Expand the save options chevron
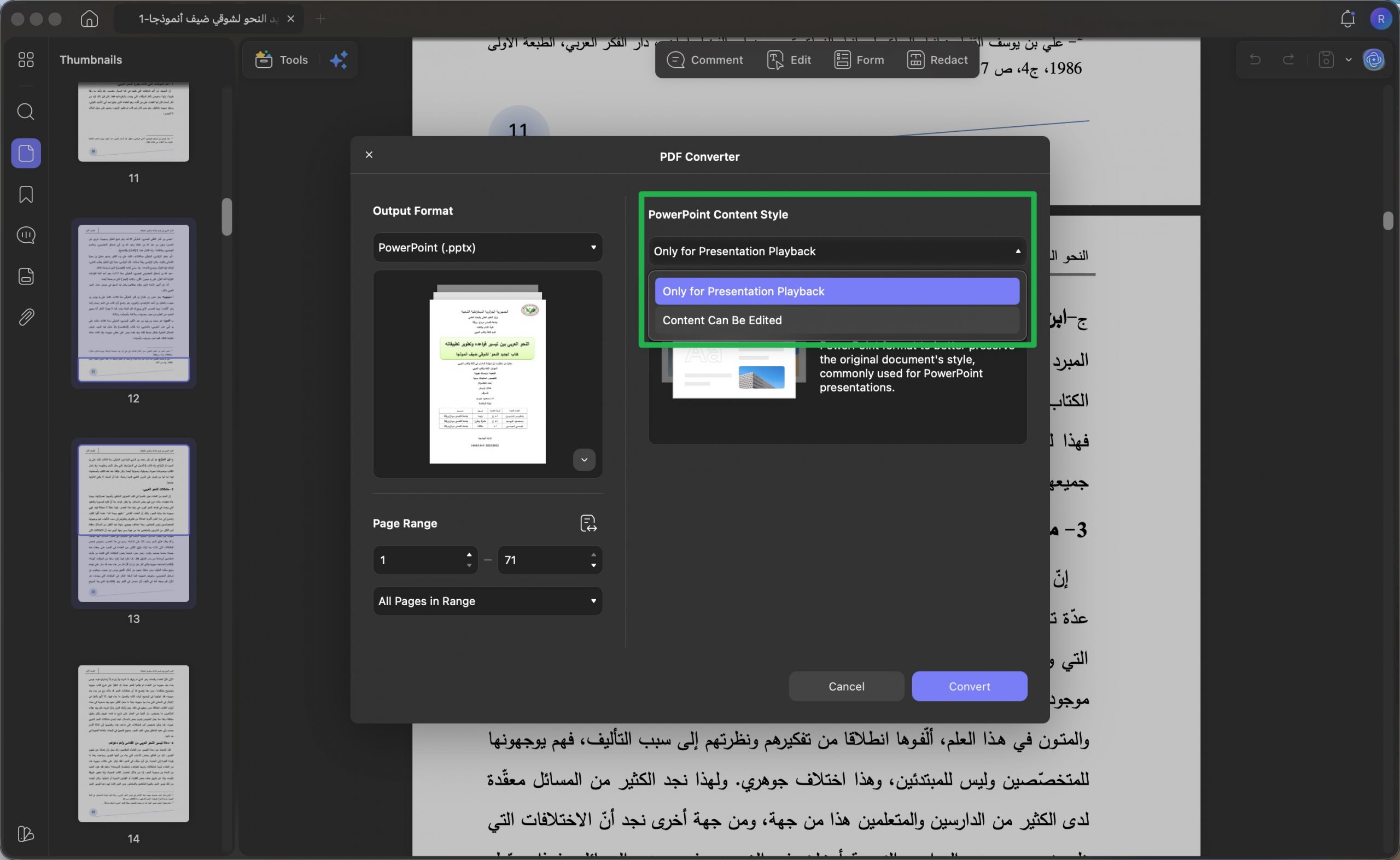This screenshot has height=860, width=1400. pos(1348,60)
